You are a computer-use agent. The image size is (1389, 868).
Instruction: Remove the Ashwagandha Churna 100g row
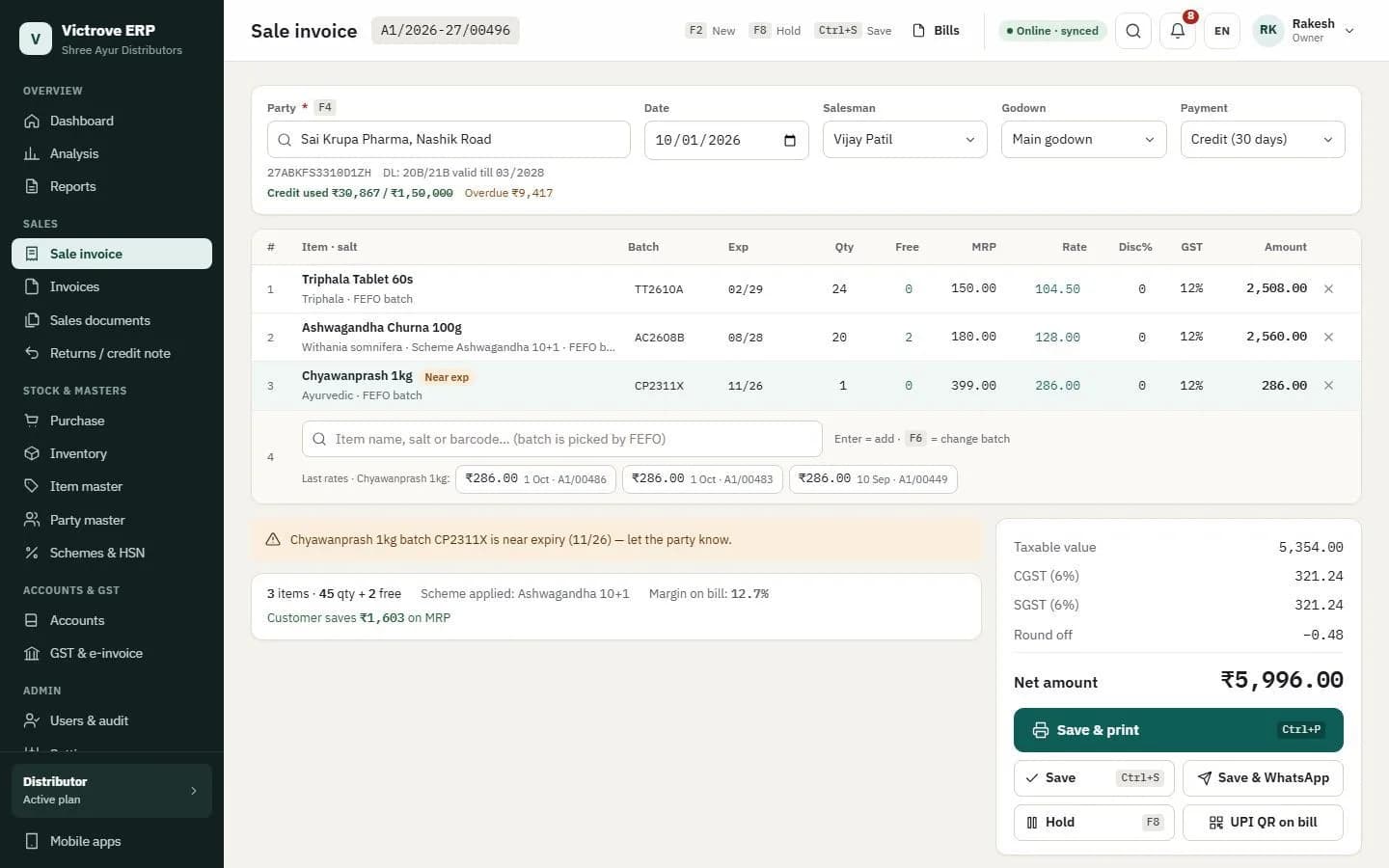[x=1328, y=337]
